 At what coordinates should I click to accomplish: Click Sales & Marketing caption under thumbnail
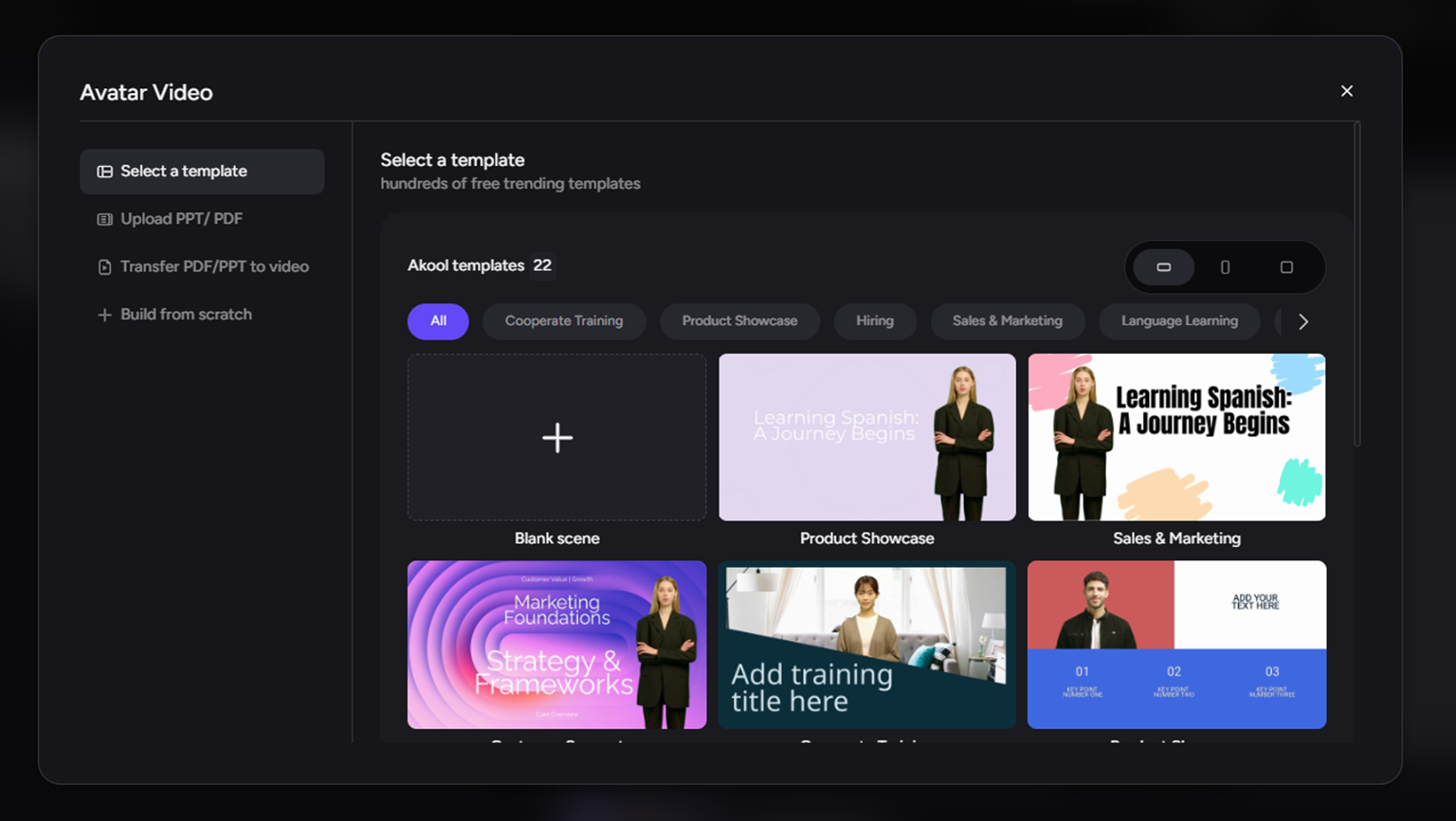1176,538
